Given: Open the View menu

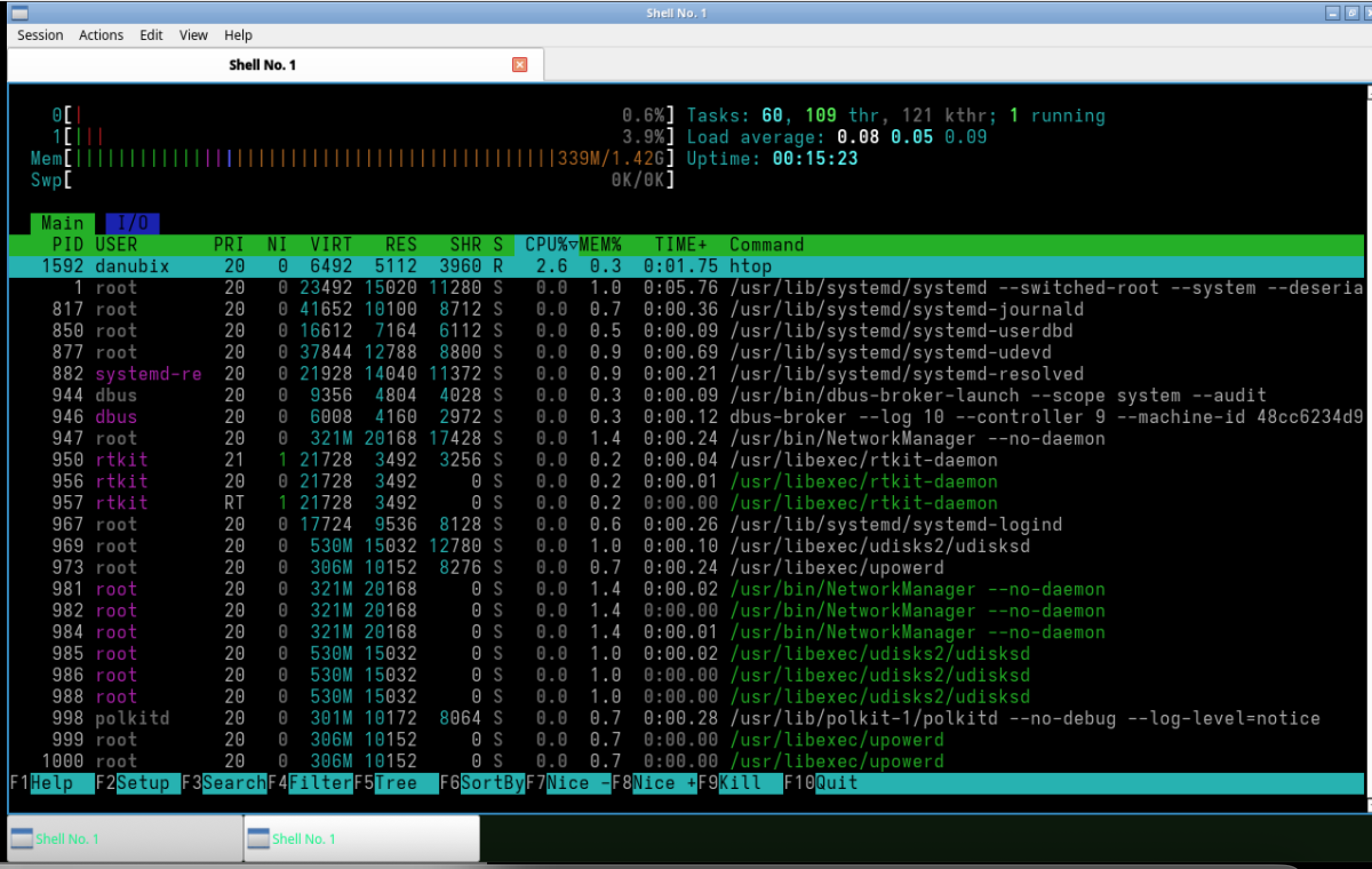Looking at the screenshot, I should coord(193,35).
